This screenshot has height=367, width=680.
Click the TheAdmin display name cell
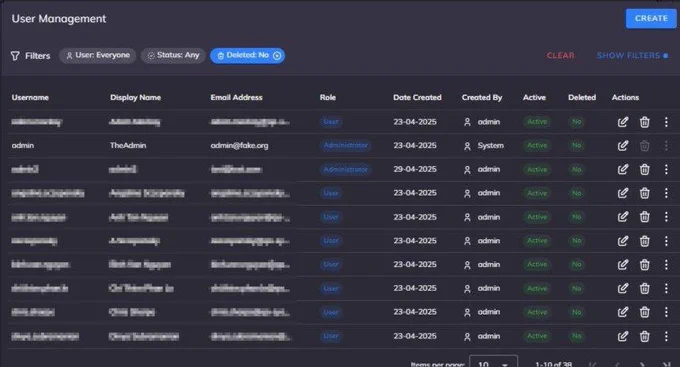click(128, 146)
